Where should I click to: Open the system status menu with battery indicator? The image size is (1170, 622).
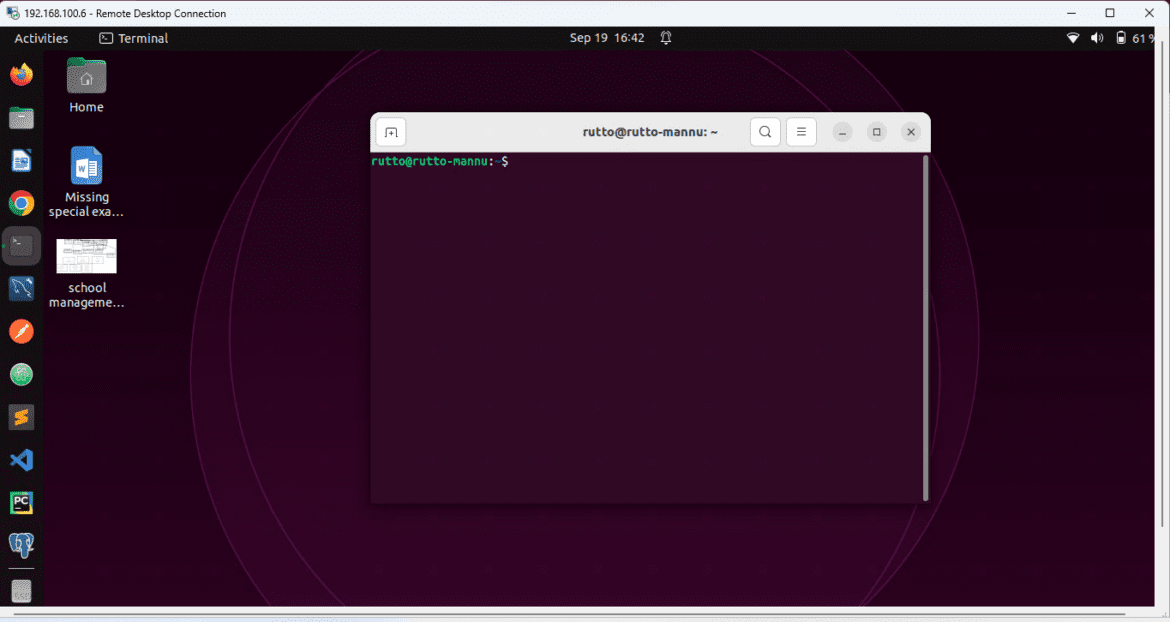[1122, 37]
